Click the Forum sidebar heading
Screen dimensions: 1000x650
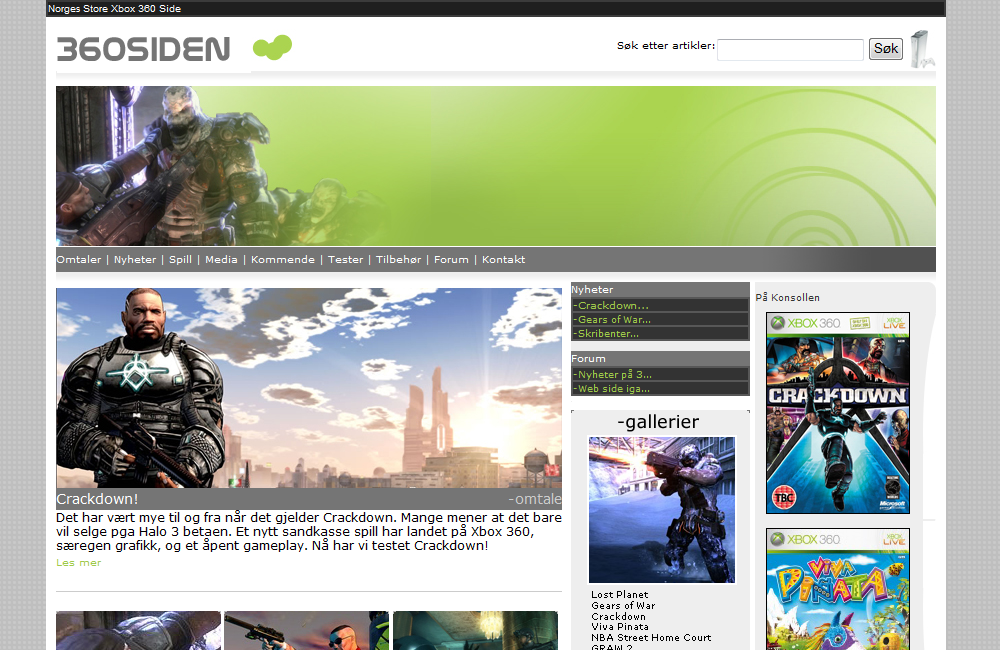588,358
